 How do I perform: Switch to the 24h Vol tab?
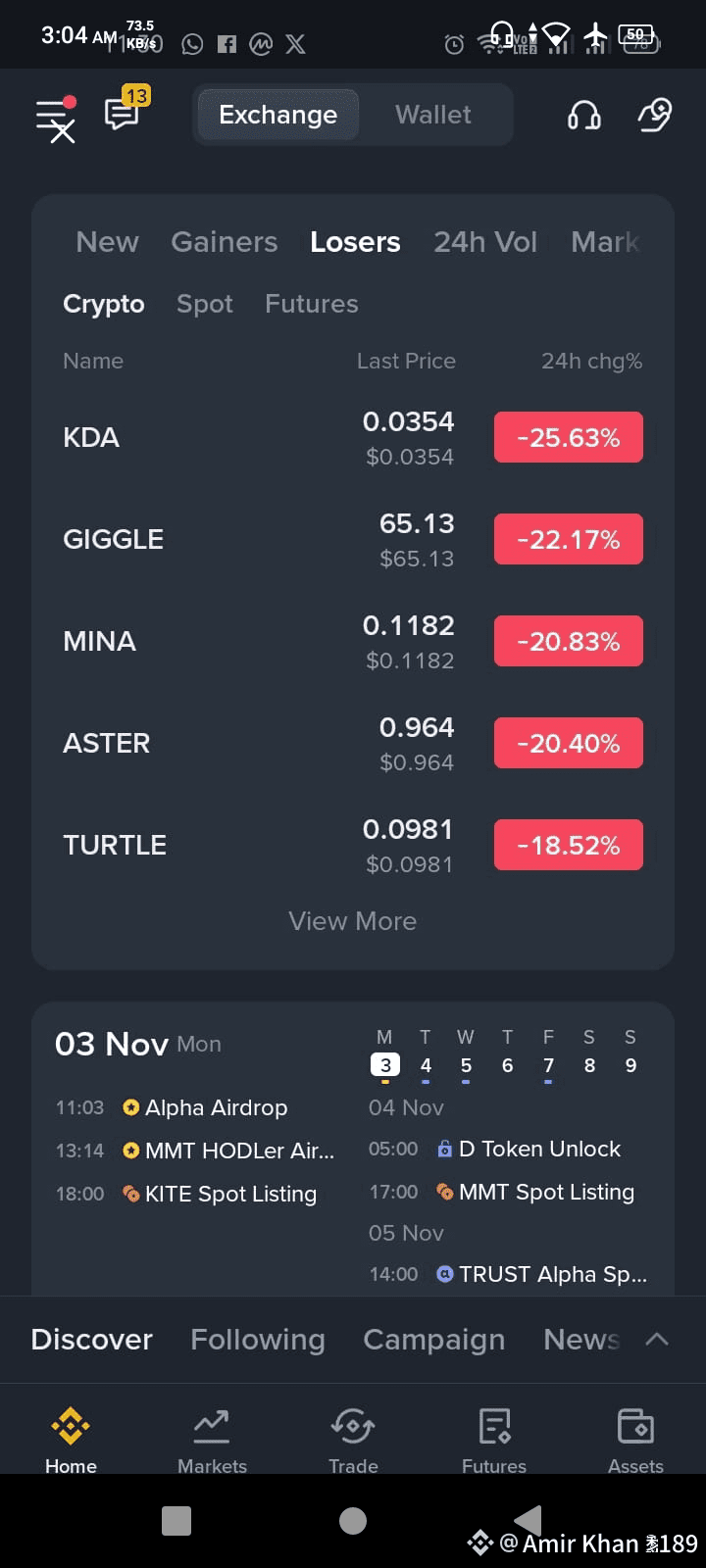coord(485,242)
